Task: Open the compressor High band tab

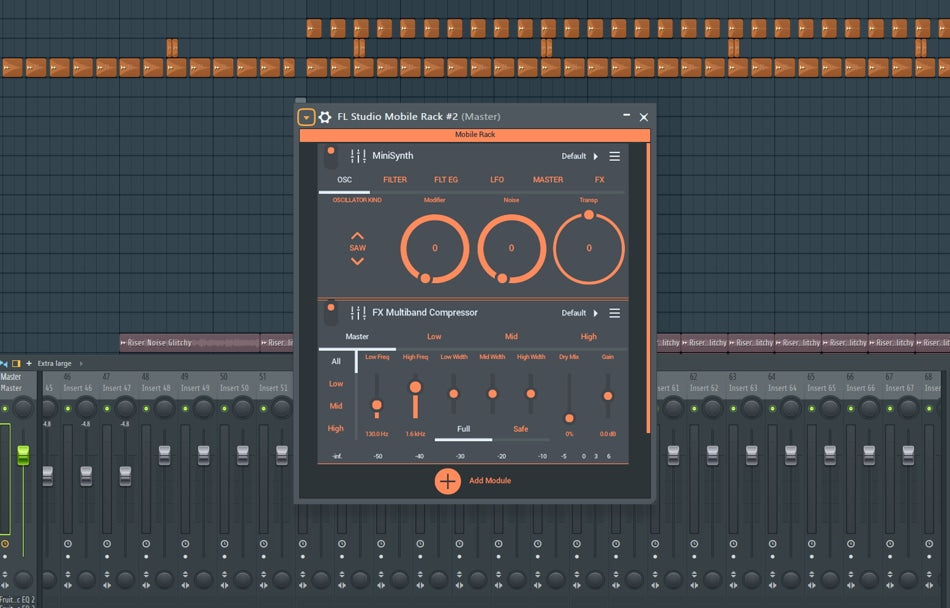Action: (588, 337)
